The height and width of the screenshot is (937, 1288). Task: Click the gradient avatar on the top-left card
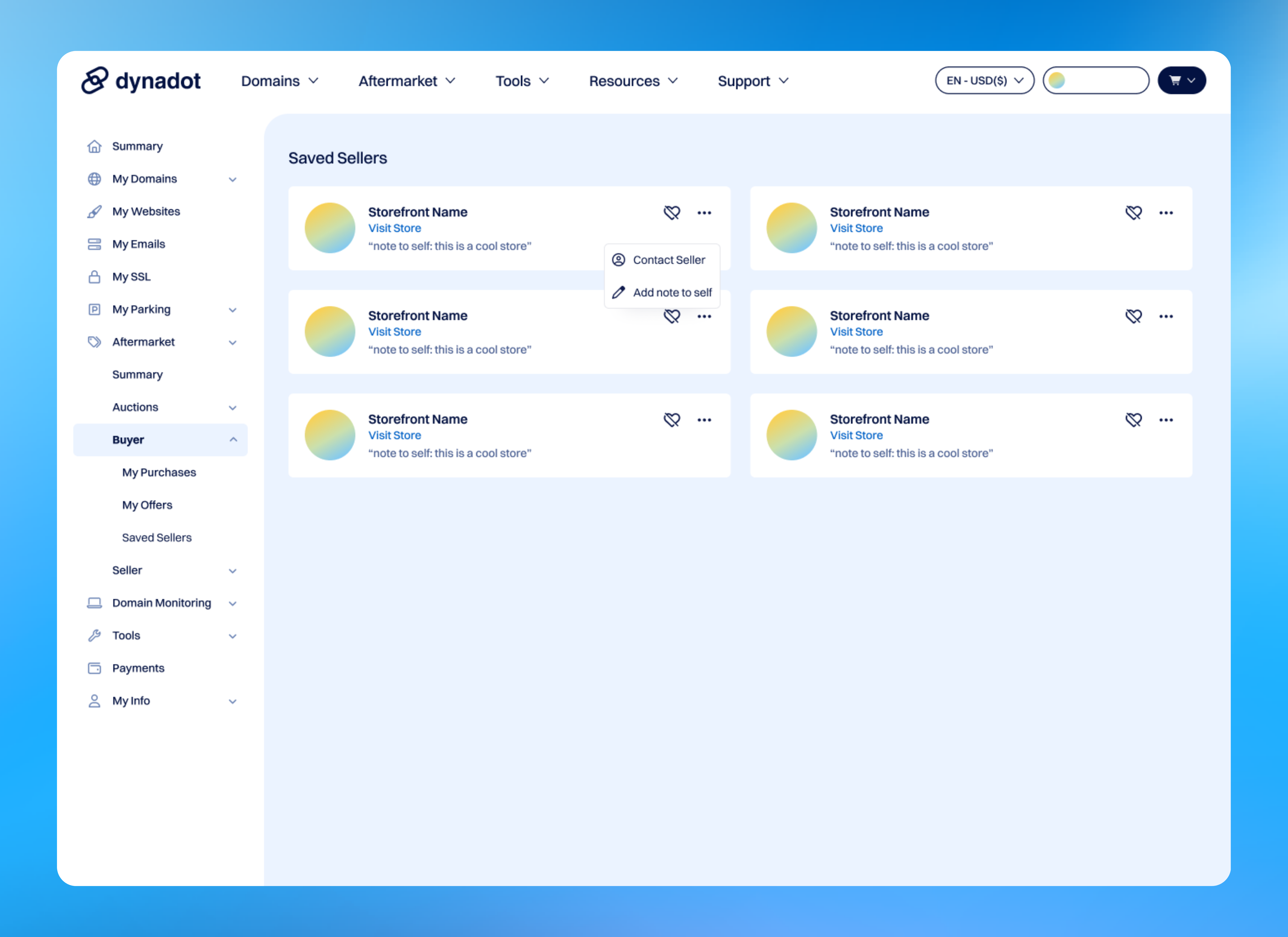[x=330, y=228]
